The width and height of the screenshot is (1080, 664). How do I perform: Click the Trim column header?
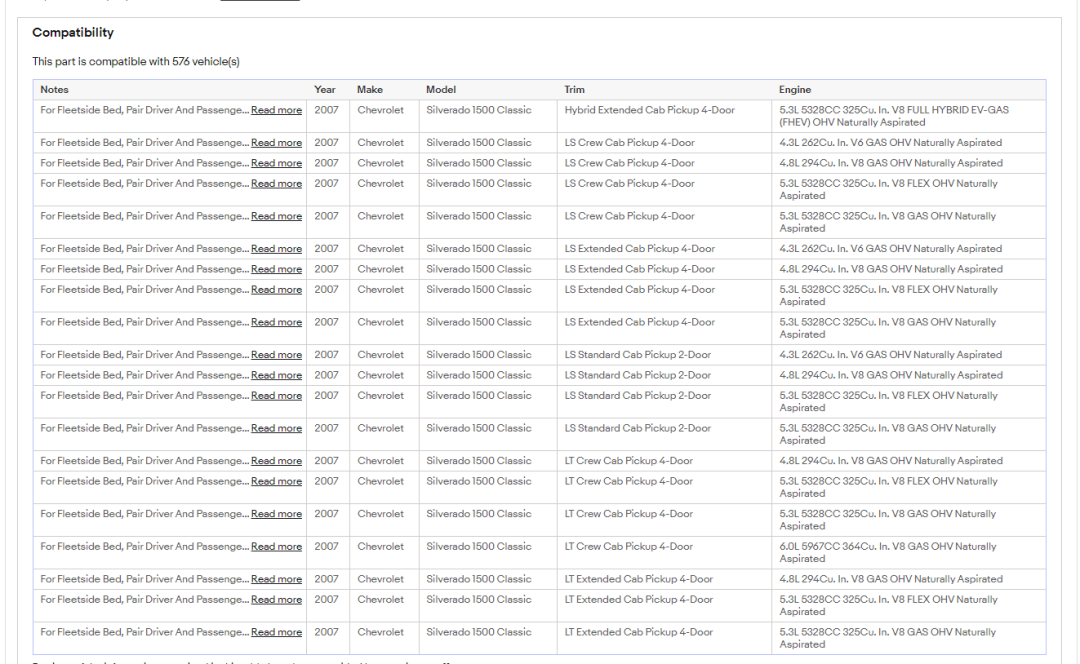click(574, 90)
